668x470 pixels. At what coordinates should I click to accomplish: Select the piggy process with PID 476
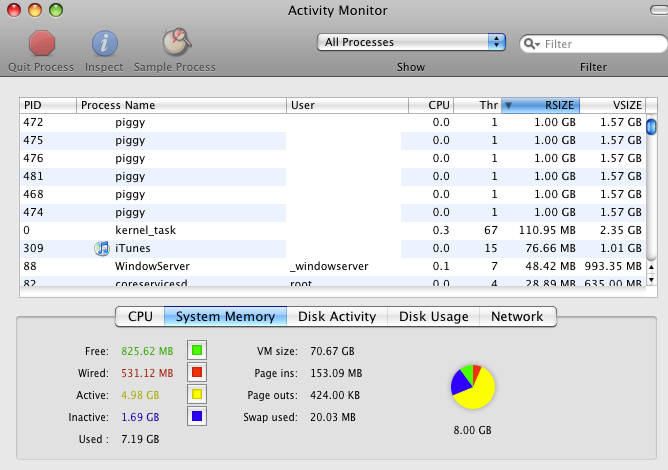tap(332, 158)
